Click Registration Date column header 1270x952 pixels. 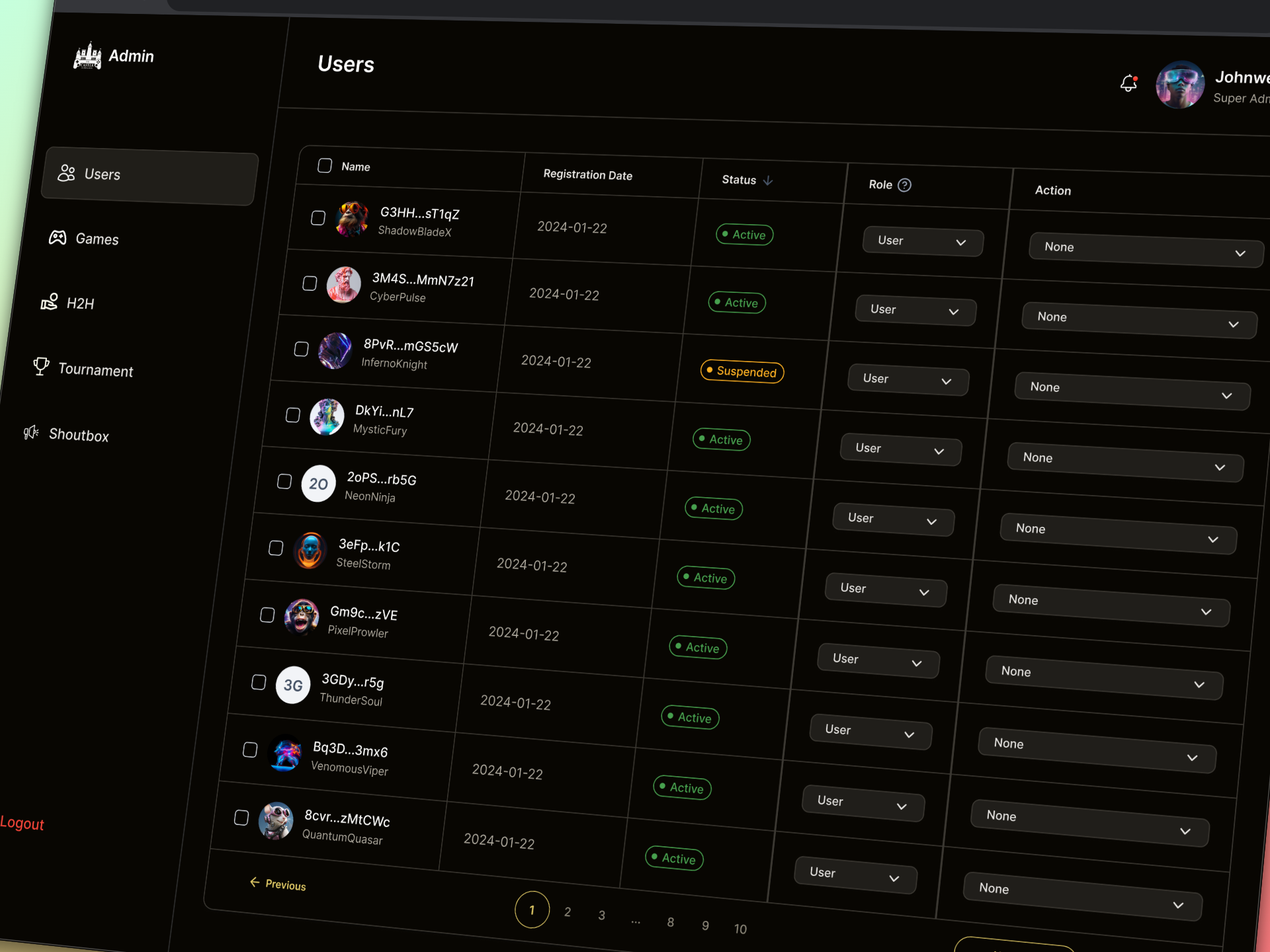click(588, 175)
